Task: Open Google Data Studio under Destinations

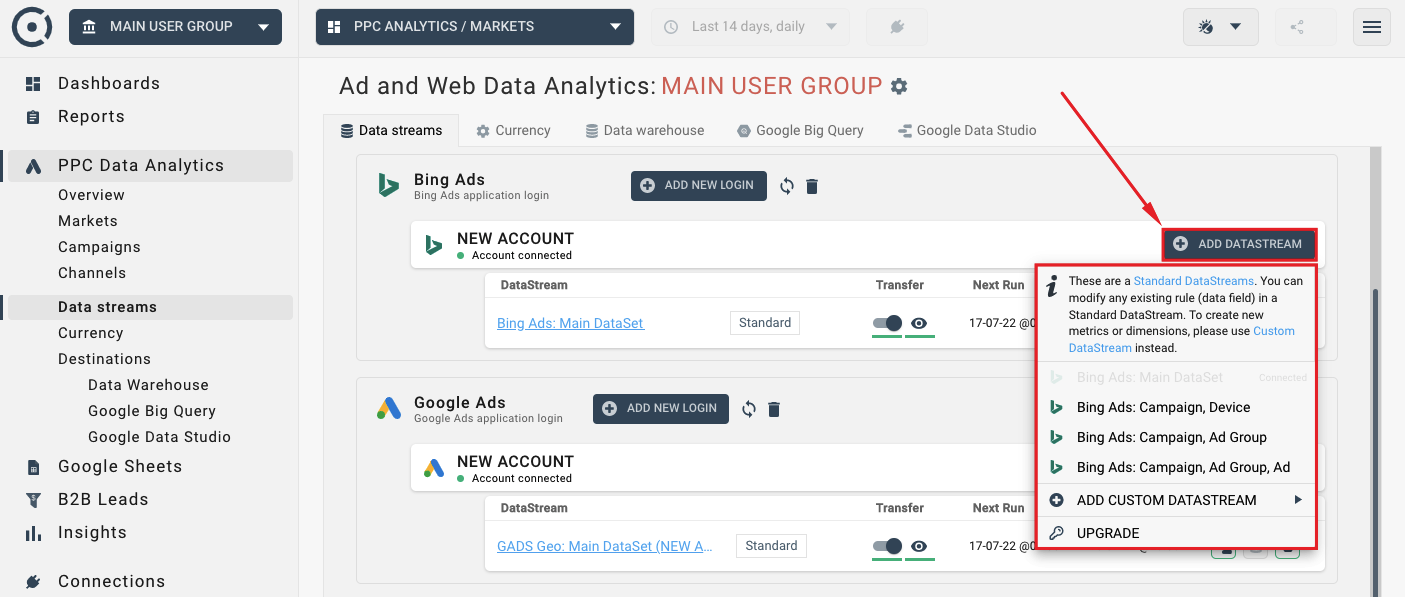Action: pos(159,437)
